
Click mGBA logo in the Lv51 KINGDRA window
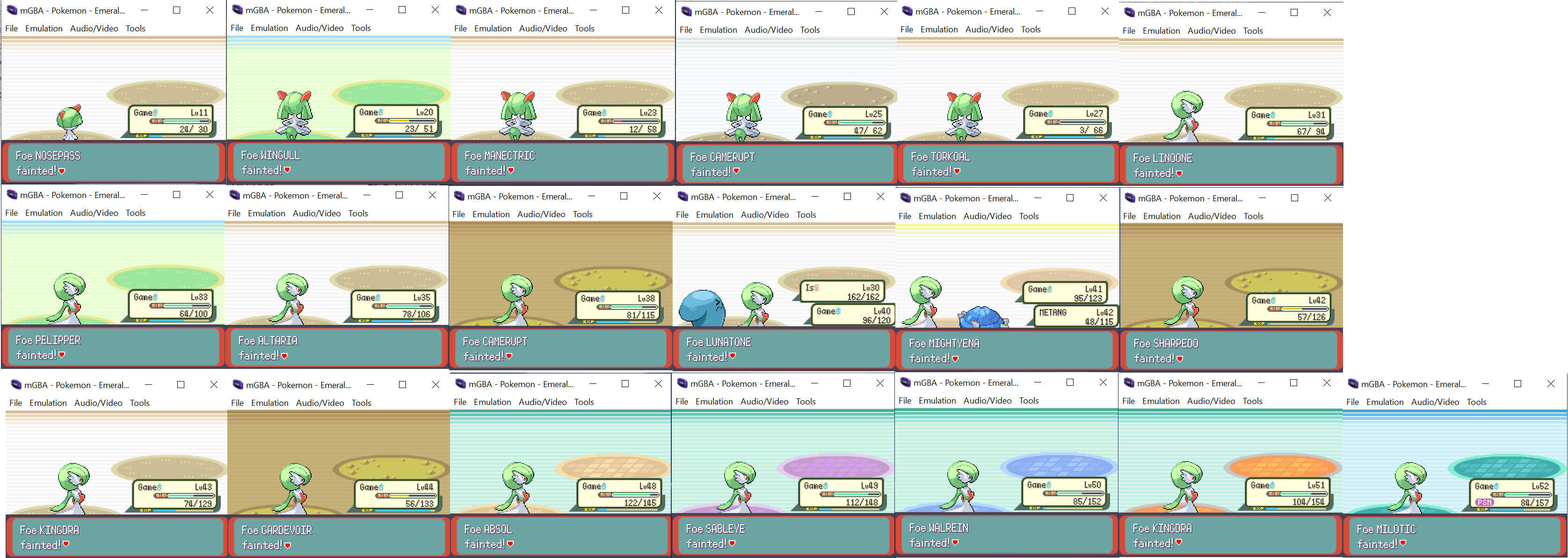pyautogui.click(x=1129, y=383)
